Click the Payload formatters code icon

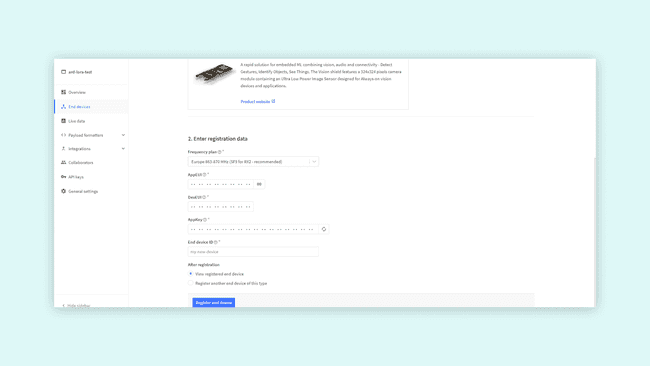click(63, 135)
